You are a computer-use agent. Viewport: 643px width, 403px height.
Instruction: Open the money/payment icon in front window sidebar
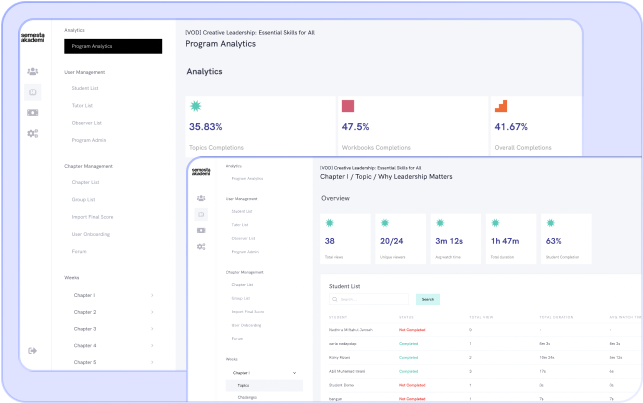201,230
